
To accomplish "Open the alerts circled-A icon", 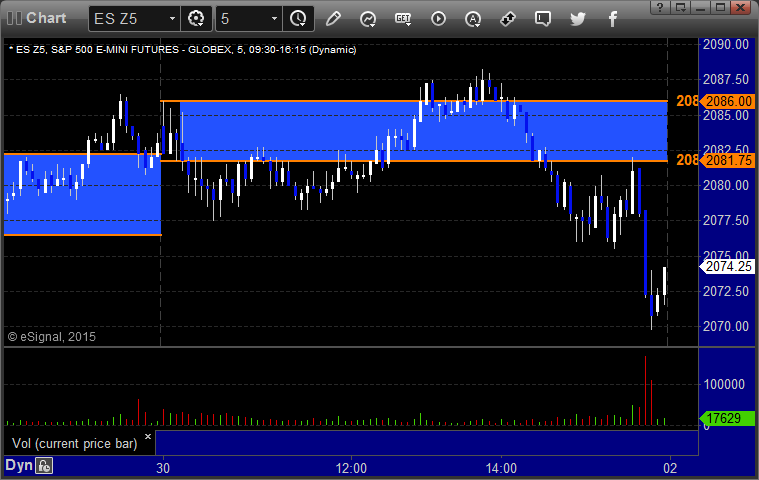I will click(x=473, y=19).
